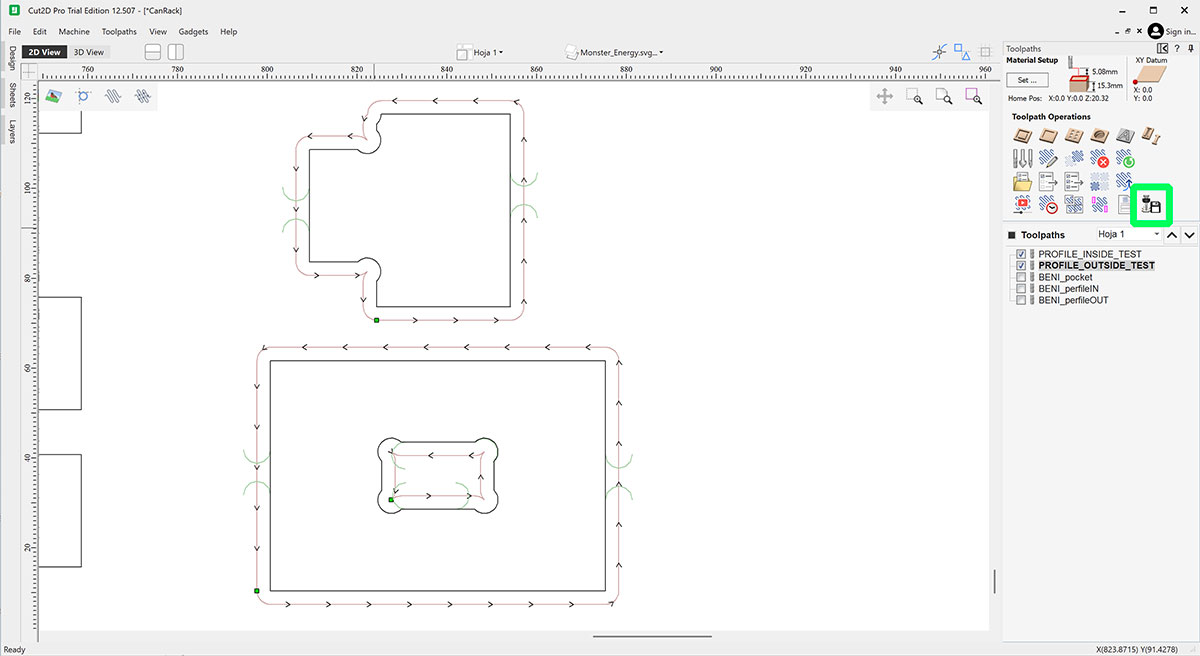Click the node snapping circle icon in view

click(x=83, y=96)
